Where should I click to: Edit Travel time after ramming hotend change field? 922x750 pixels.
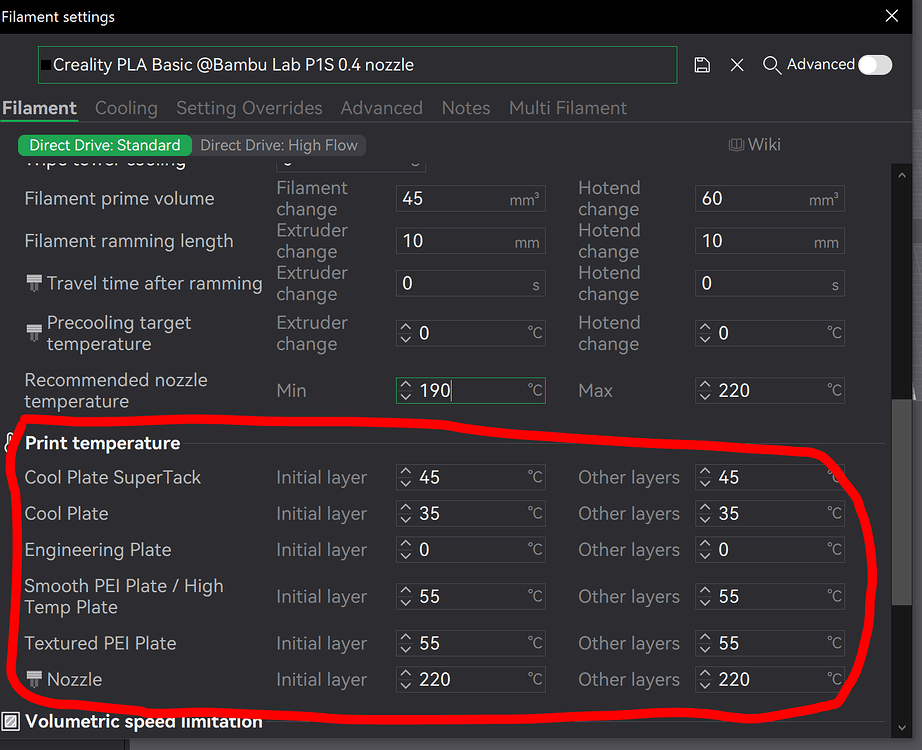(x=770, y=284)
